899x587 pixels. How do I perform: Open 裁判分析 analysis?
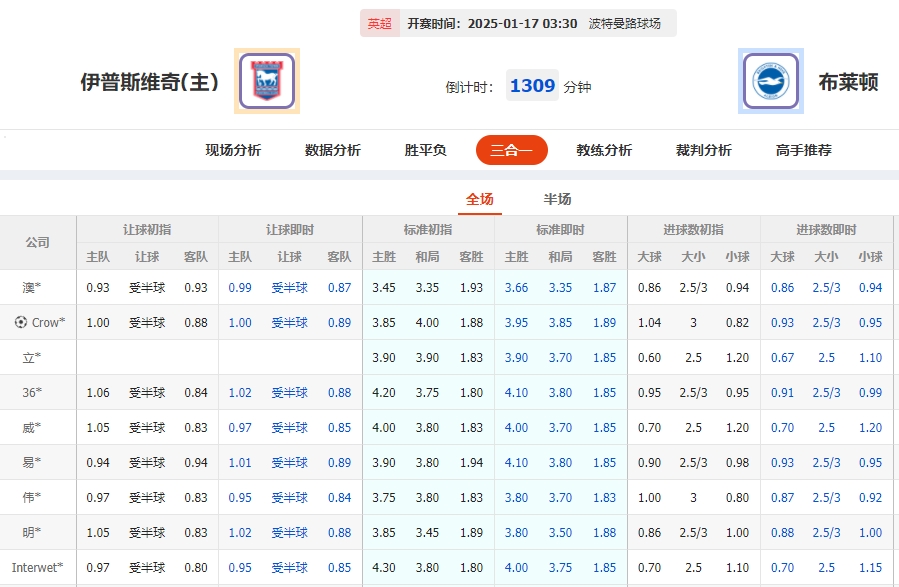click(703, 148)
